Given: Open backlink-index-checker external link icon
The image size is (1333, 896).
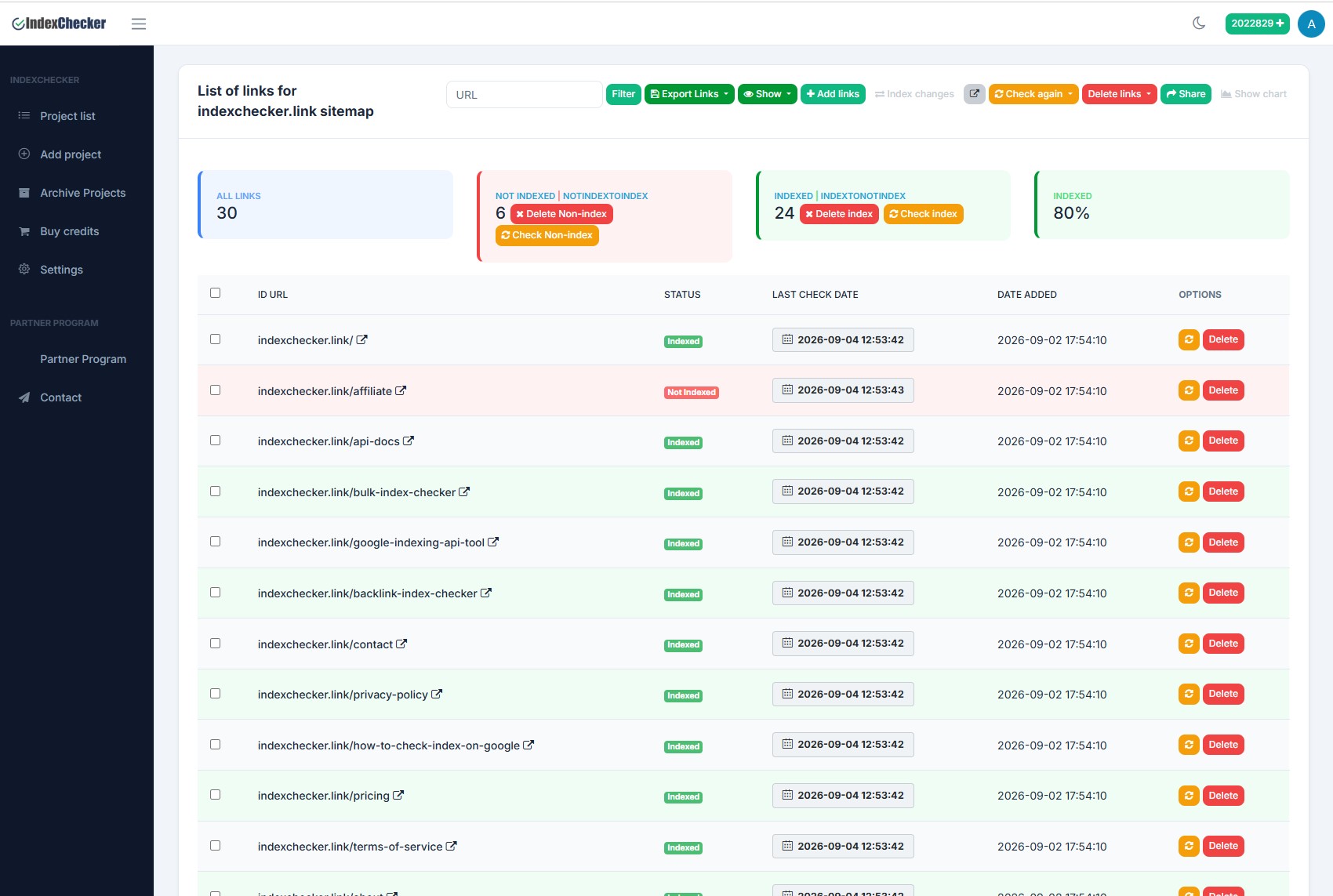Looking at the screenshot, I should tap(486, 593).
